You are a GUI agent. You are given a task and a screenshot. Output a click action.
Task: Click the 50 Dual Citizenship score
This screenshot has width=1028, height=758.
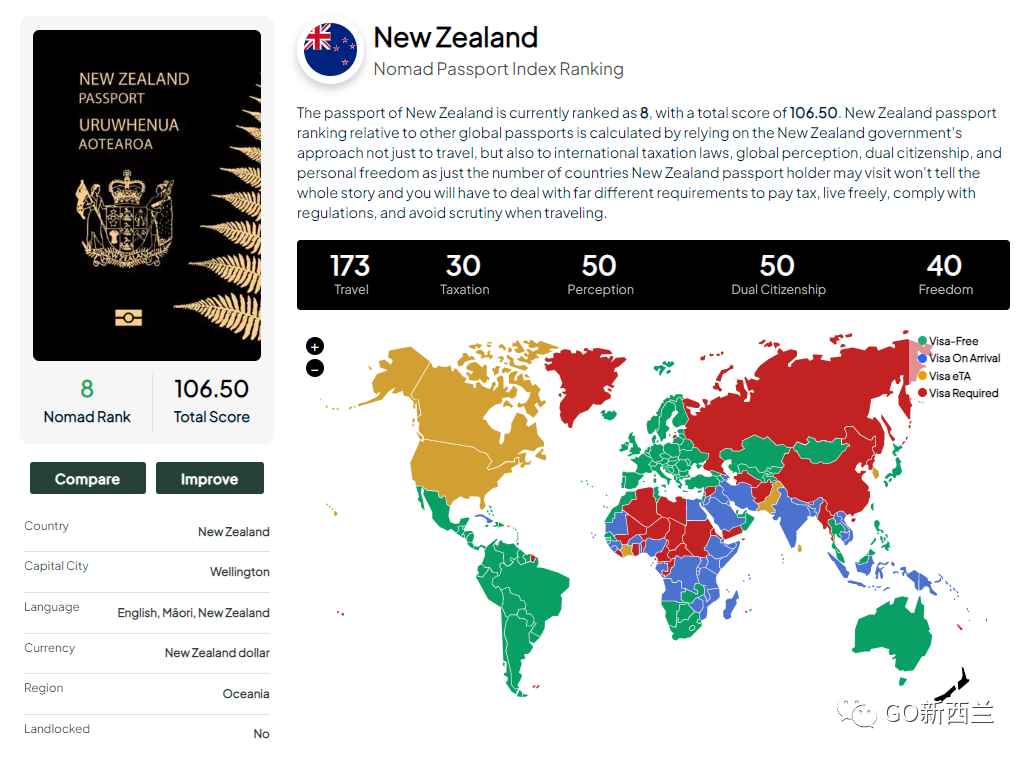778,275
